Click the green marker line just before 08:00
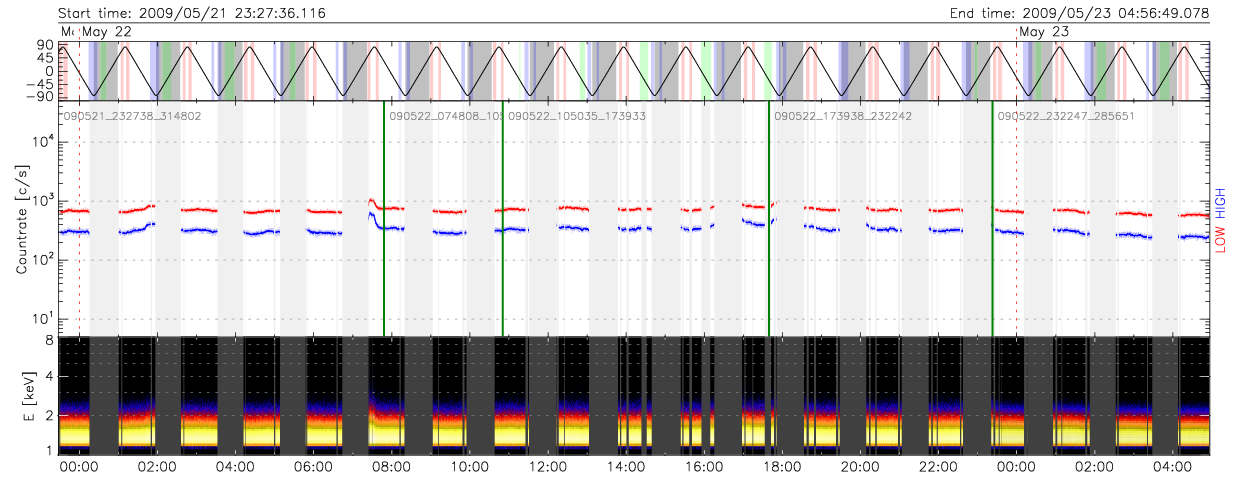Viewport: 1240px width, 480px height. pos(384,220)
